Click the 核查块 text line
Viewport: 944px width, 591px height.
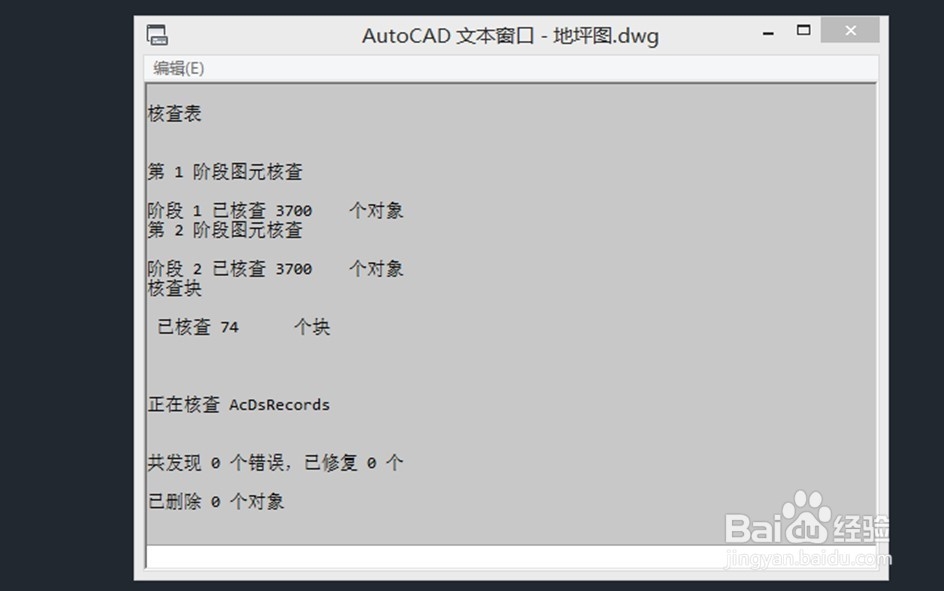pos(175,288)
